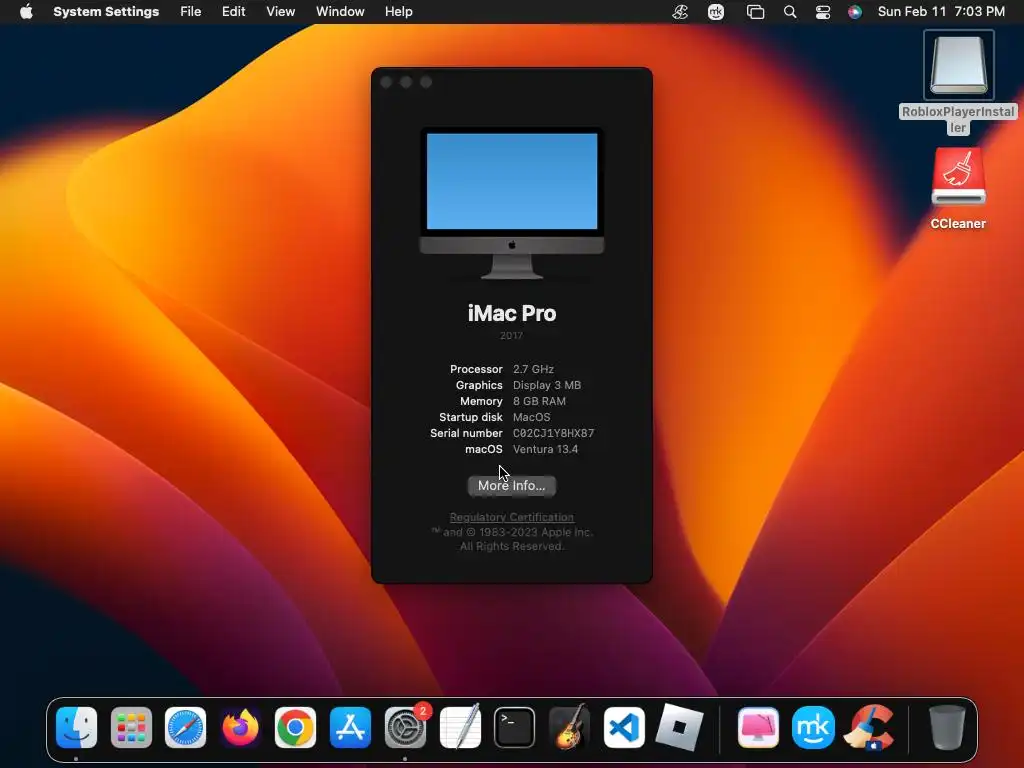The height and width of the screenshot is (768, 1024).
Task: Open Launchpad from the Dock
Action: click(131, 727)
